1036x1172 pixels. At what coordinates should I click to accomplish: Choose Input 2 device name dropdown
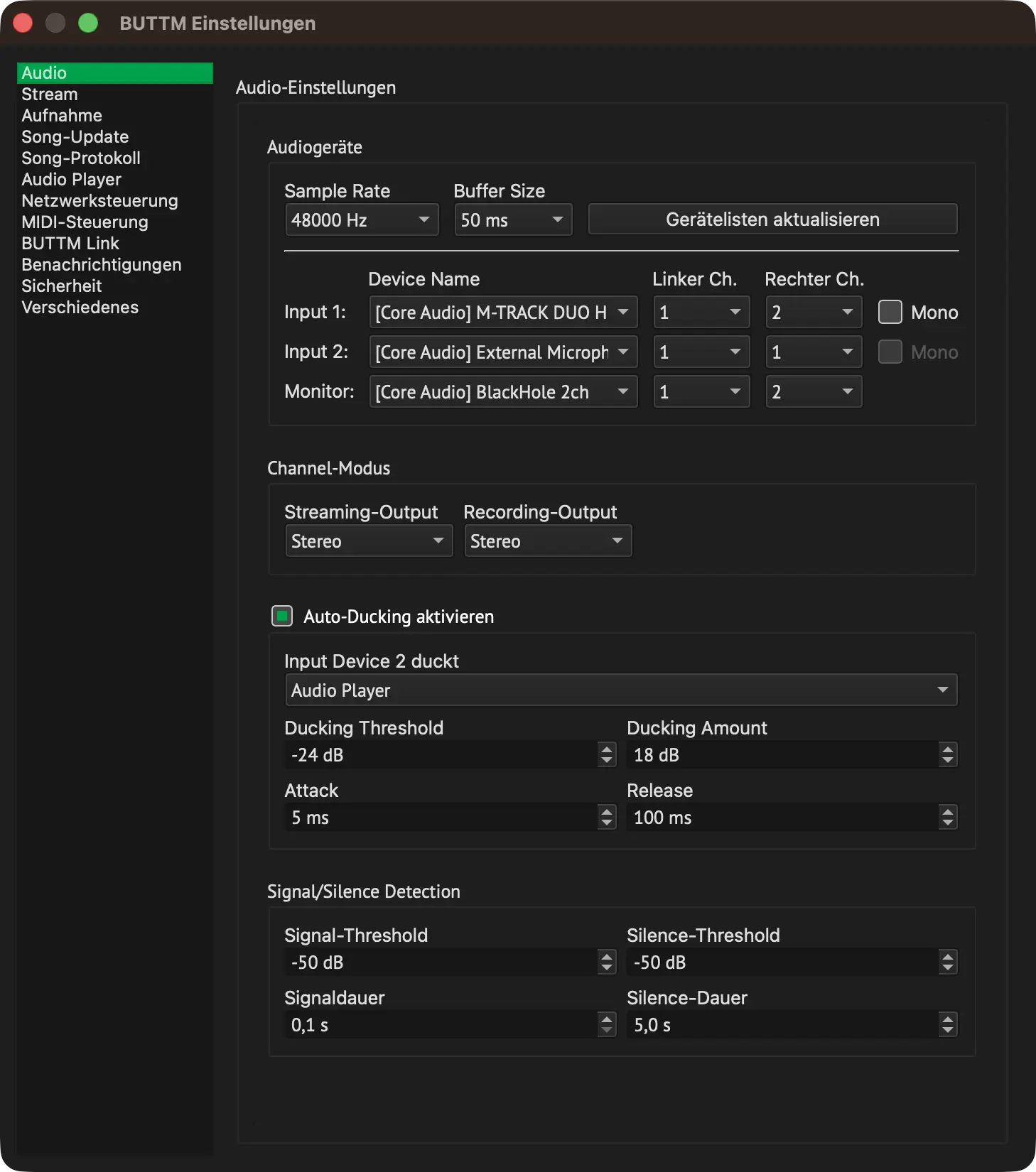(x=503, y=352)
